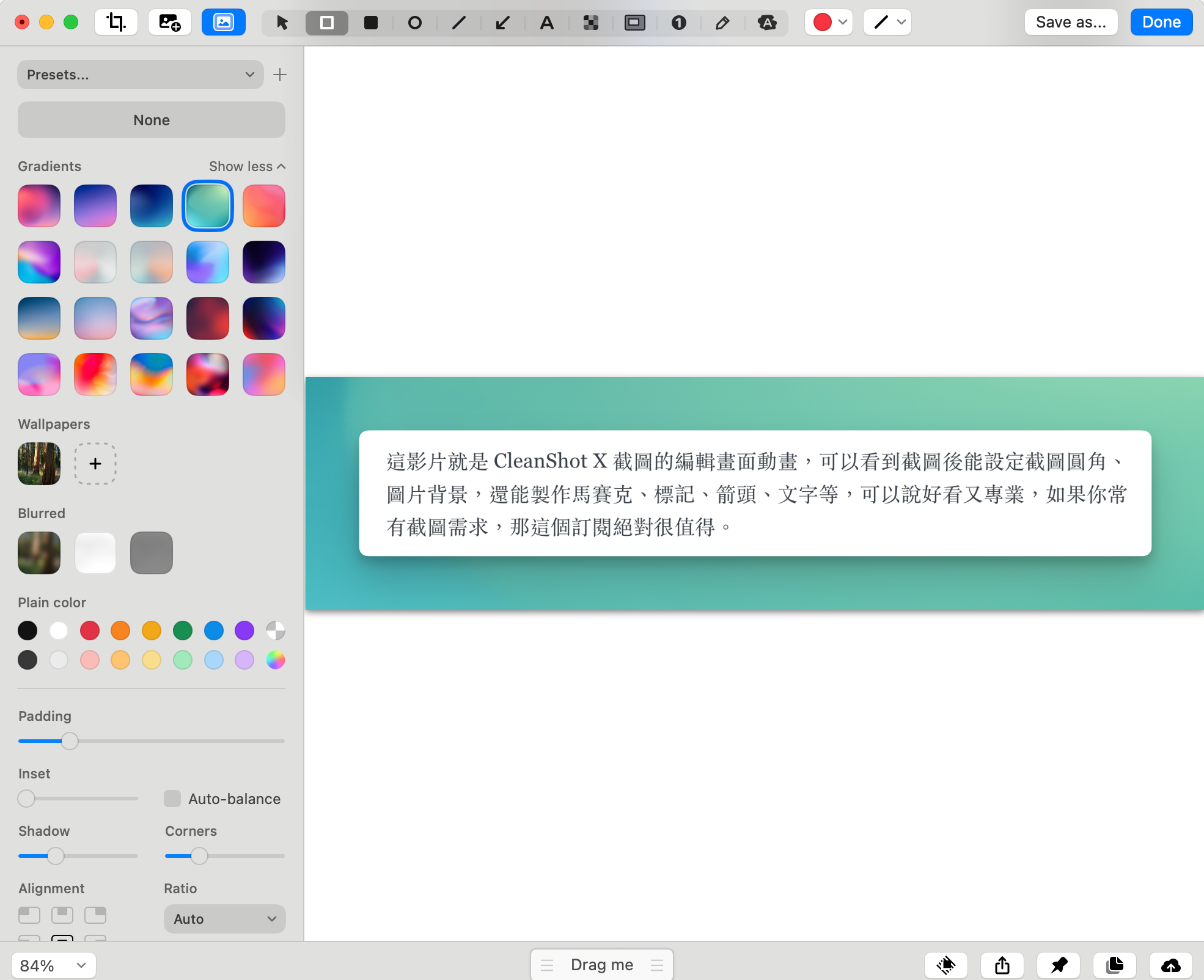Click the add image overlay icon
Screen dimensions: 1204x980
click(170, 23)
